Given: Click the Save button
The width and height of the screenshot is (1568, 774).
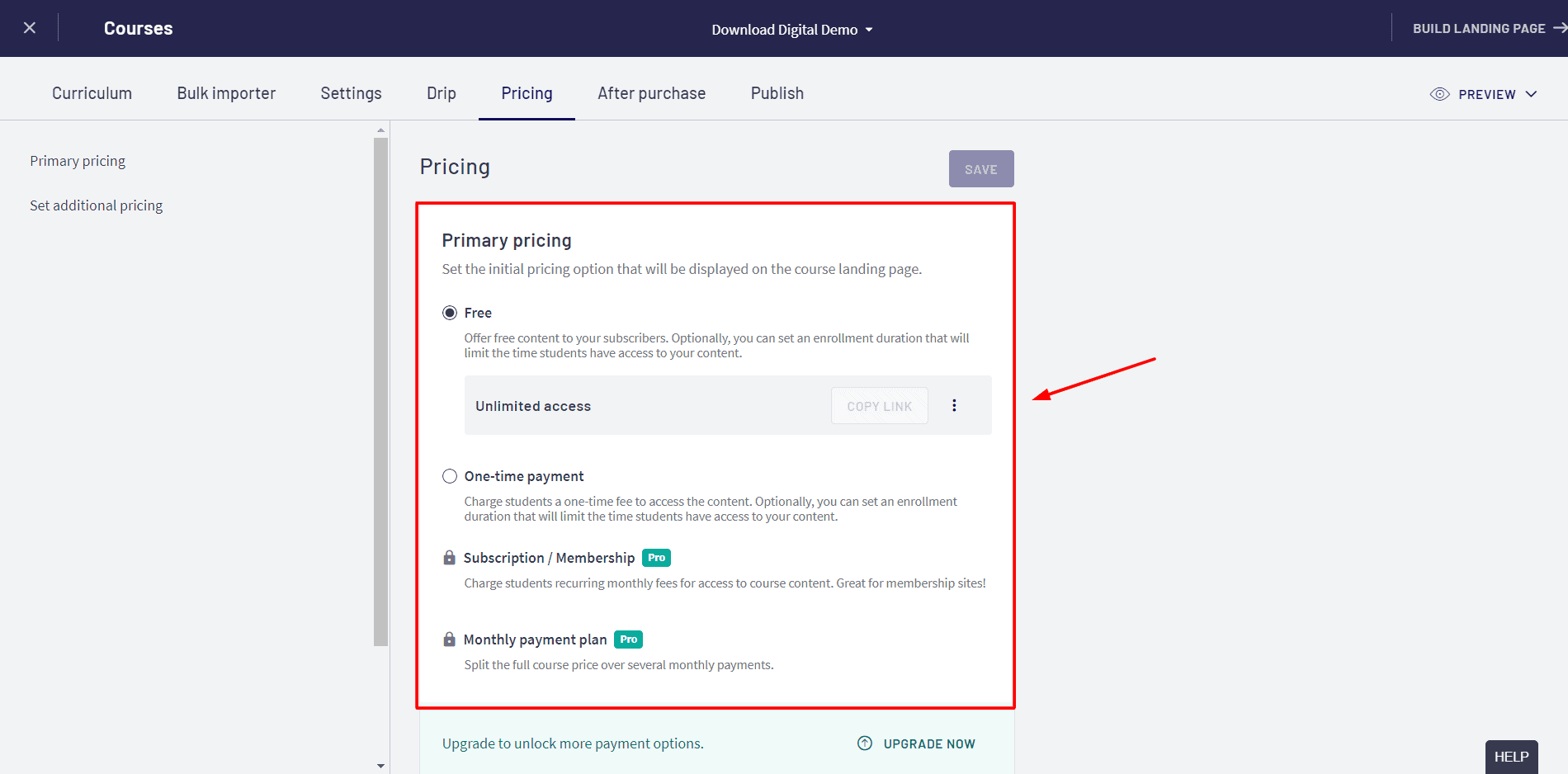Looking at the screenshot, I should tap(980, 169).
